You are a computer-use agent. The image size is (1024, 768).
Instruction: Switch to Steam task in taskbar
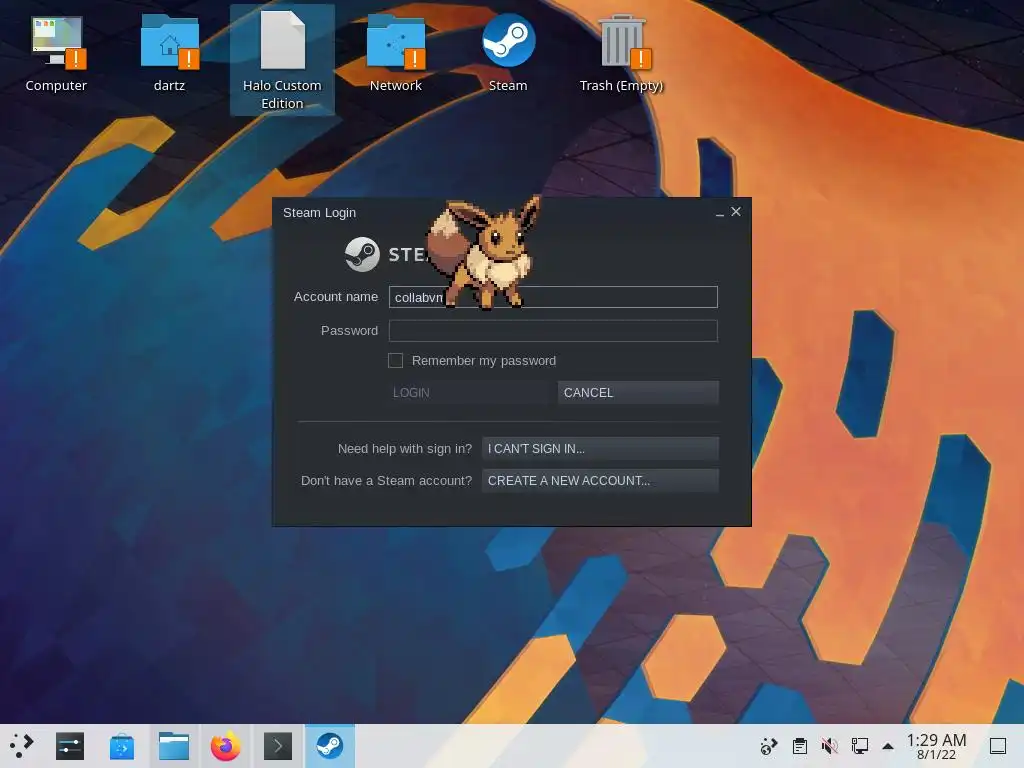(x=330, y=746)
